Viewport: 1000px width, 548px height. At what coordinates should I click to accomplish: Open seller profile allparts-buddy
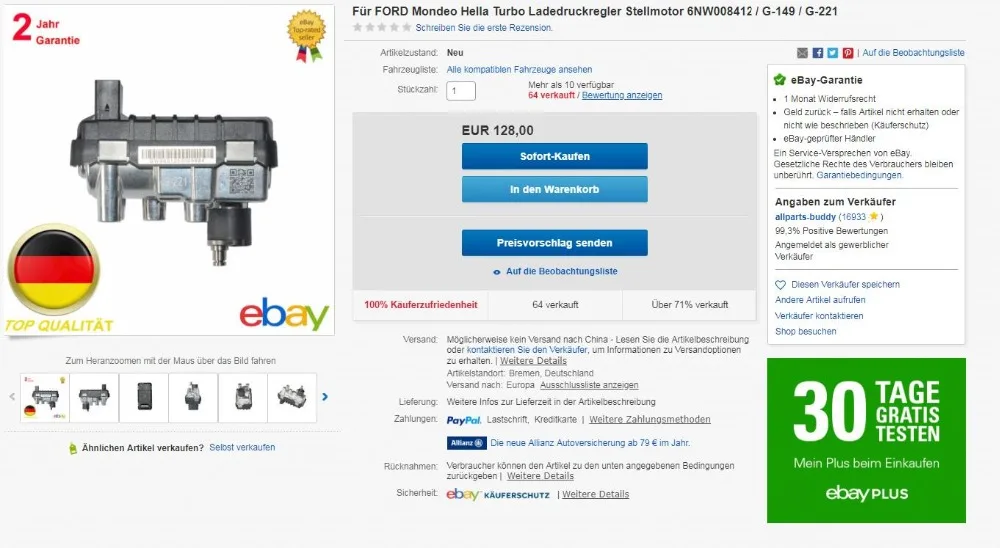pyautogui.click(x=805, y=217)
